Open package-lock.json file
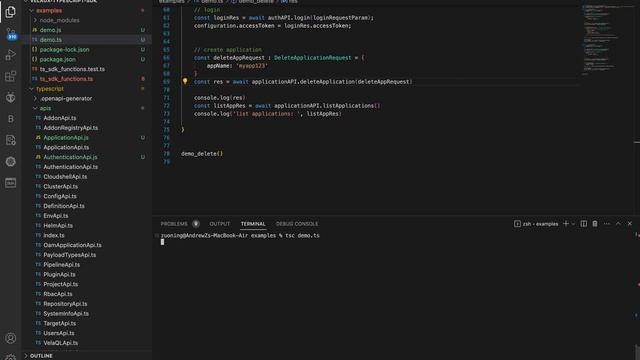Viewport: 640px width, 360px height. 64,49
